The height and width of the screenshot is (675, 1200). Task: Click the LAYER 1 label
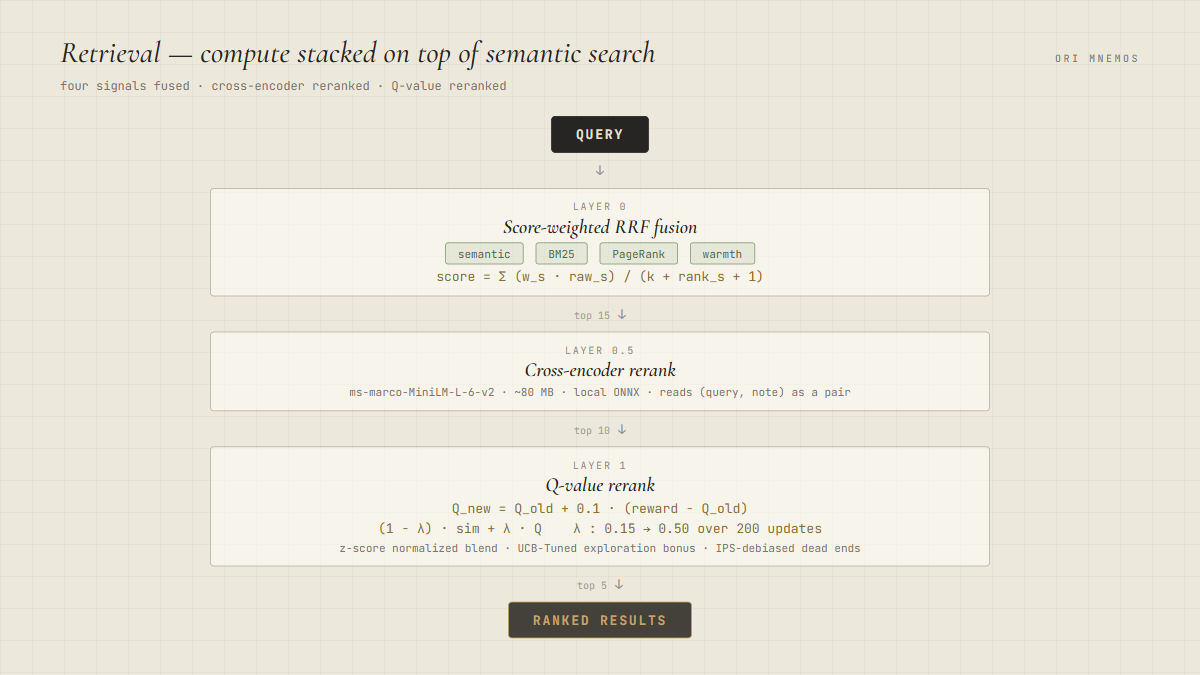pyautogui.click(x=600, y=466)
